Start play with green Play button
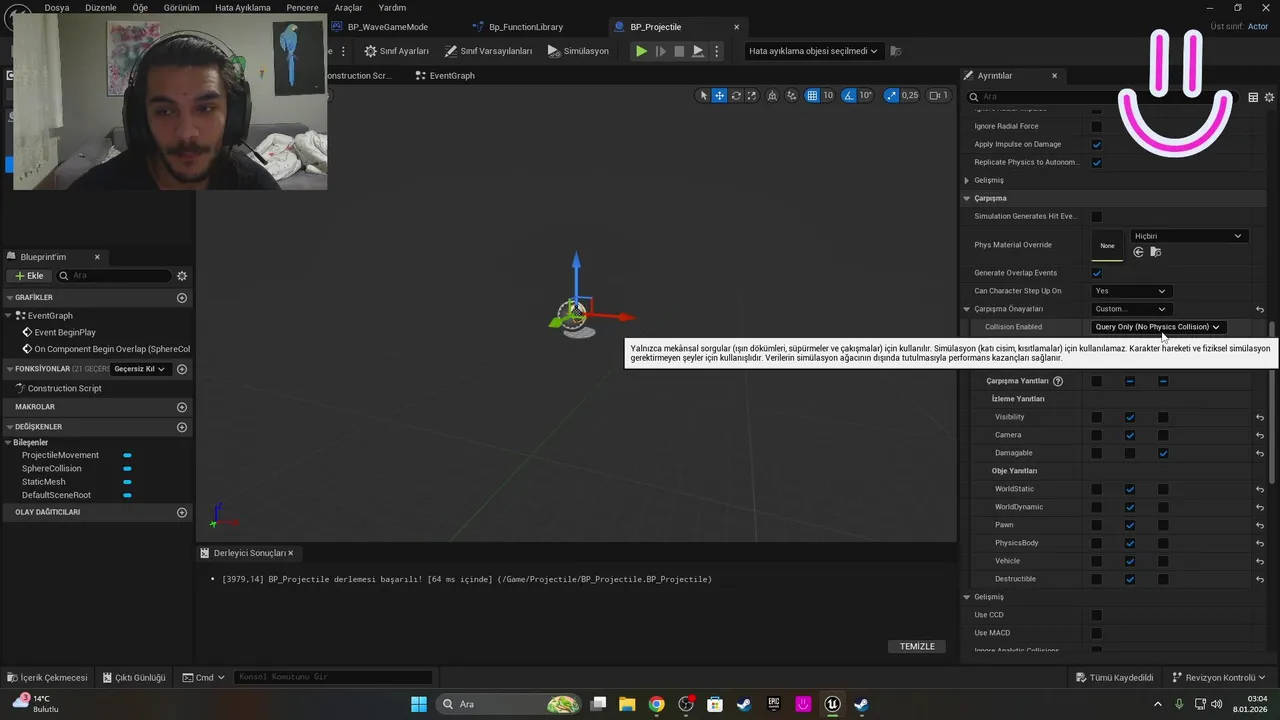Image resolution: width=1280 pixels, height=720 pixels. (x=641, y=51)
